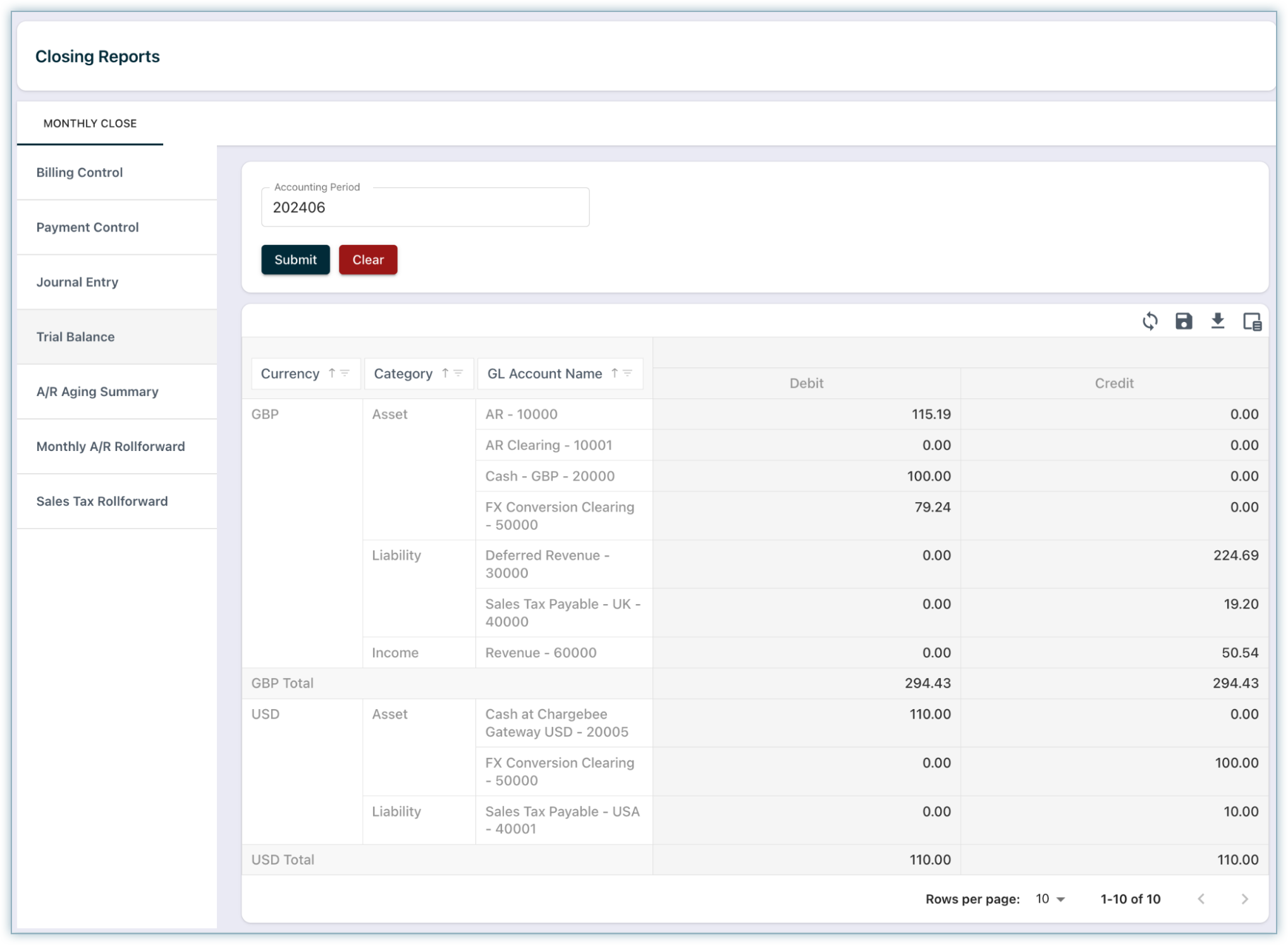Open the Category column filter icon

459,373
